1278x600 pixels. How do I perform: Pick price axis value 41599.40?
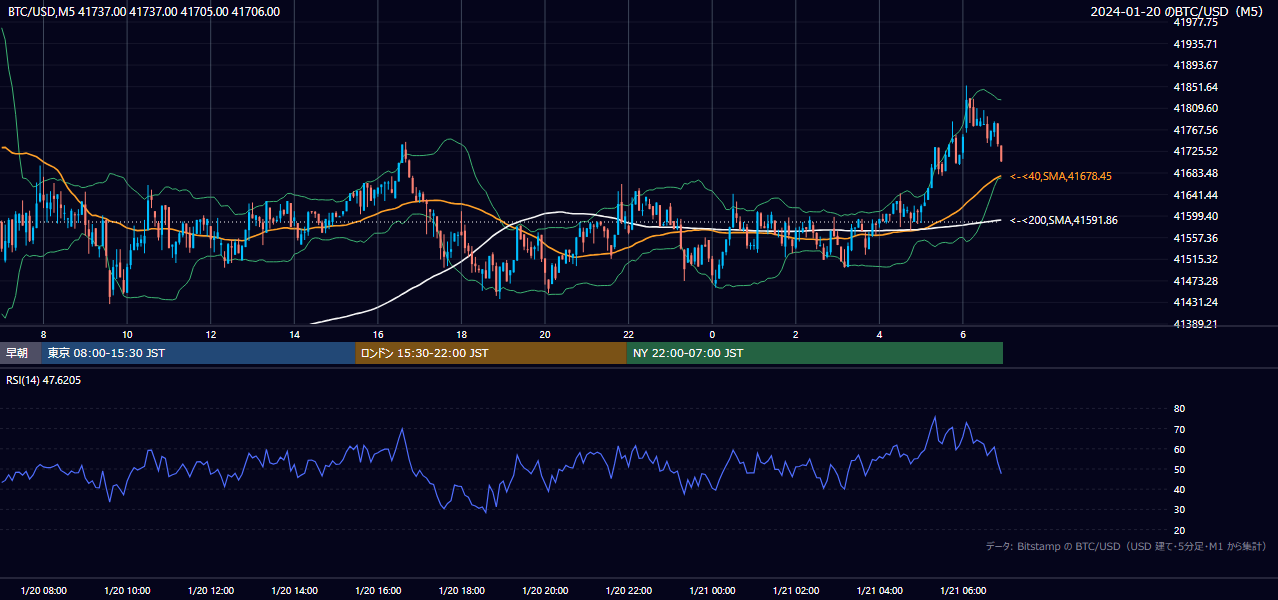(1195, 216)
